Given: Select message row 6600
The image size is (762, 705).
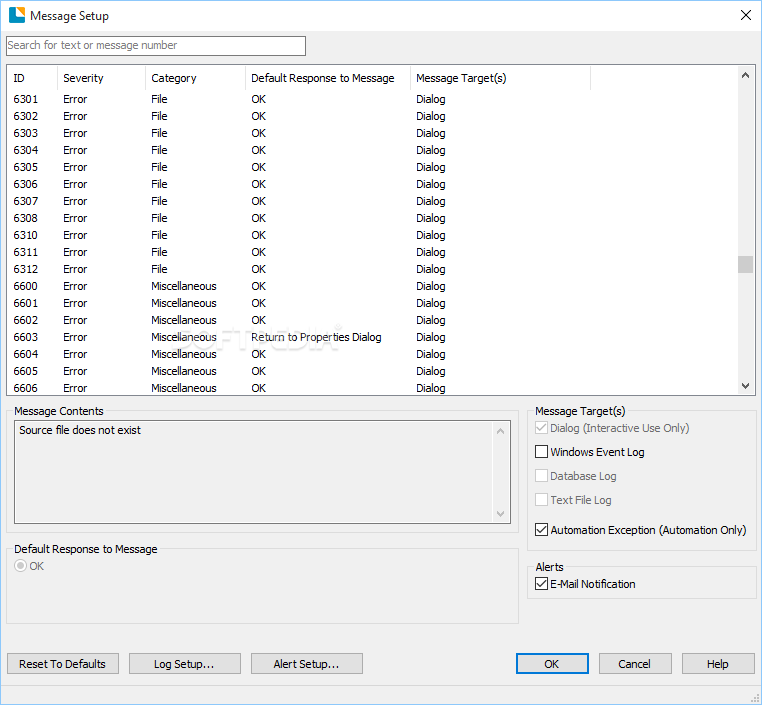Looking at the screenshot, I should click(372, 286).
